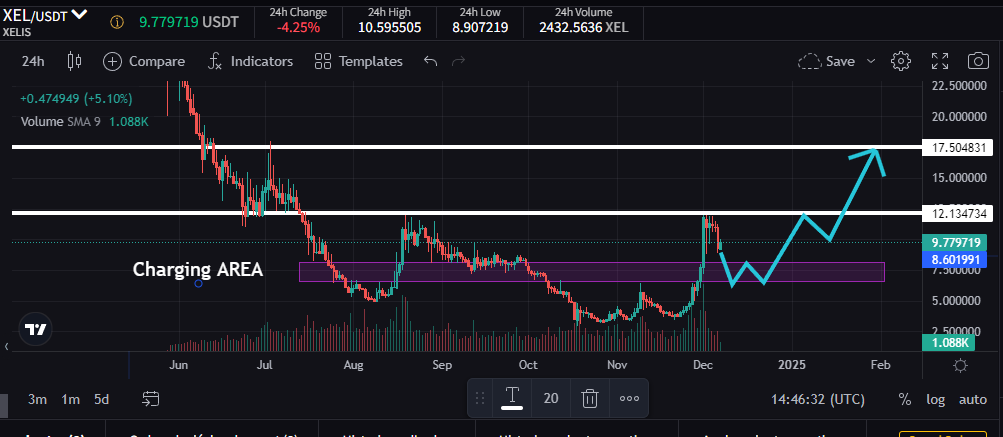
Task: Enter fullscreen chart mode
Action: [940, 61]
